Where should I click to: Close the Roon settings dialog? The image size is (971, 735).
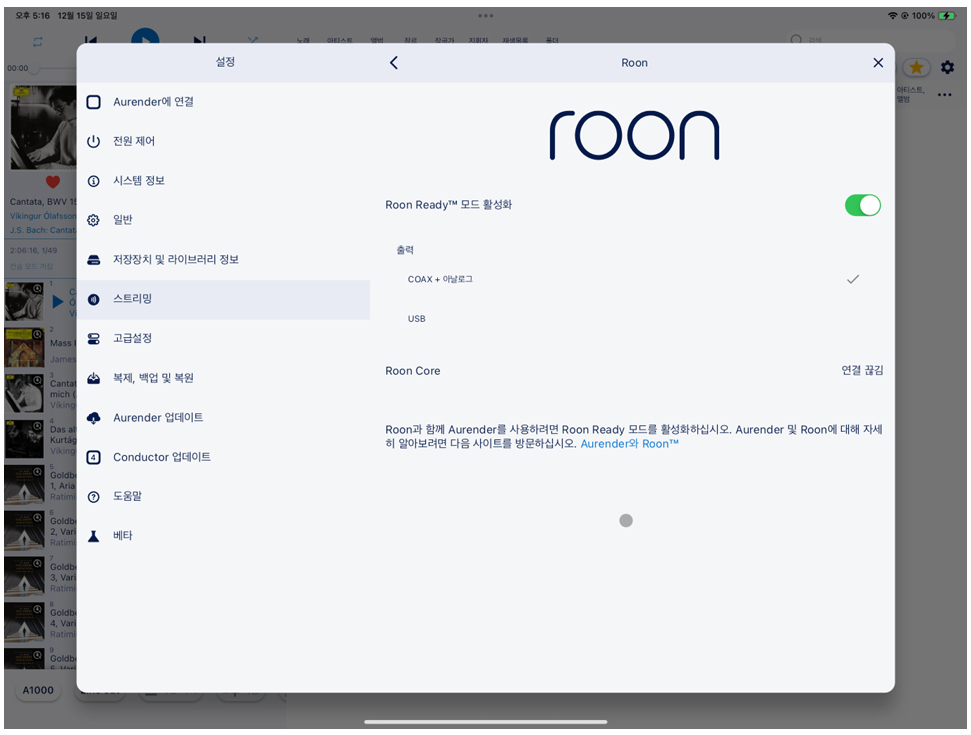878,63
